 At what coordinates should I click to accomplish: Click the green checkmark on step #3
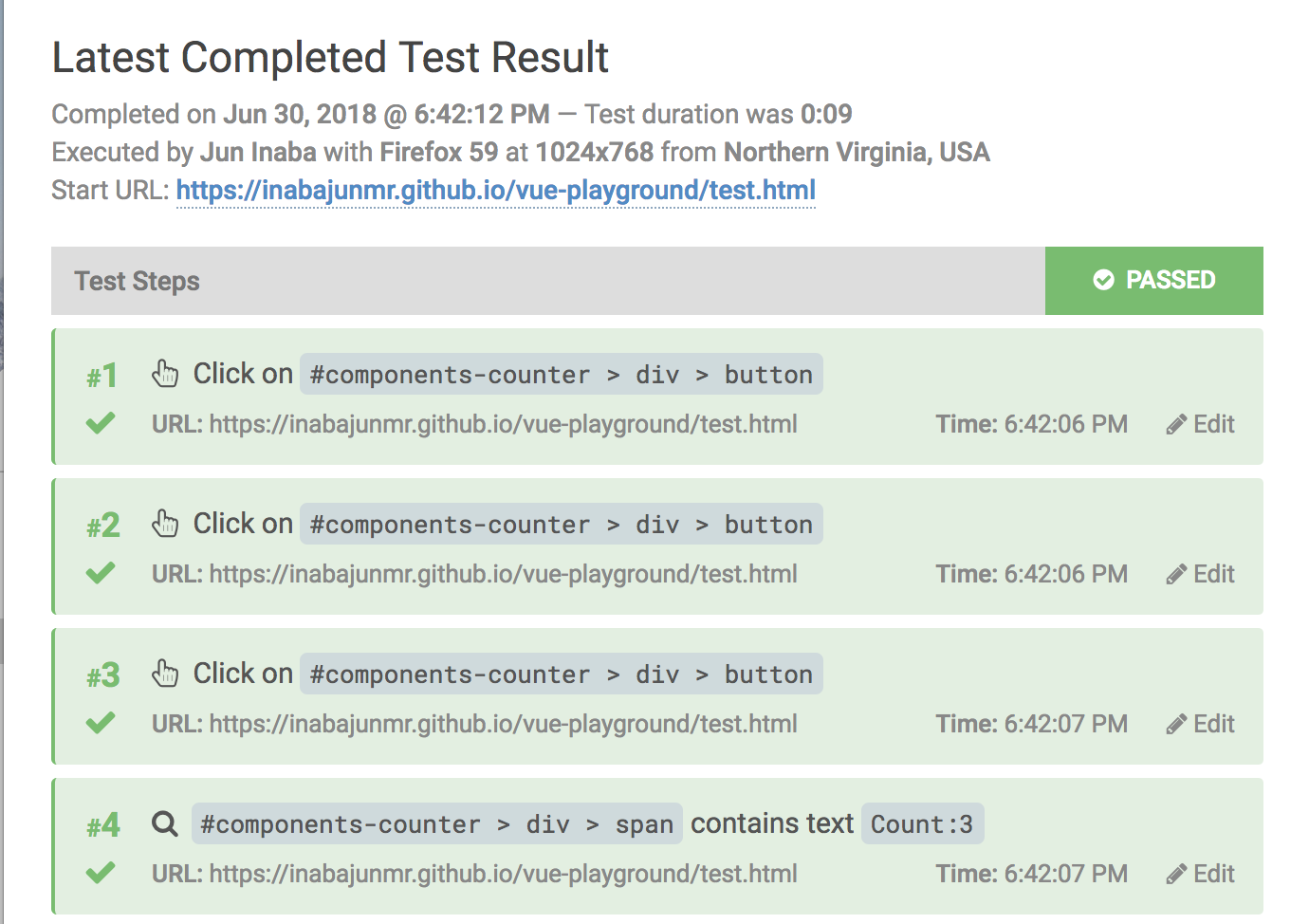(x=100, y=723)
